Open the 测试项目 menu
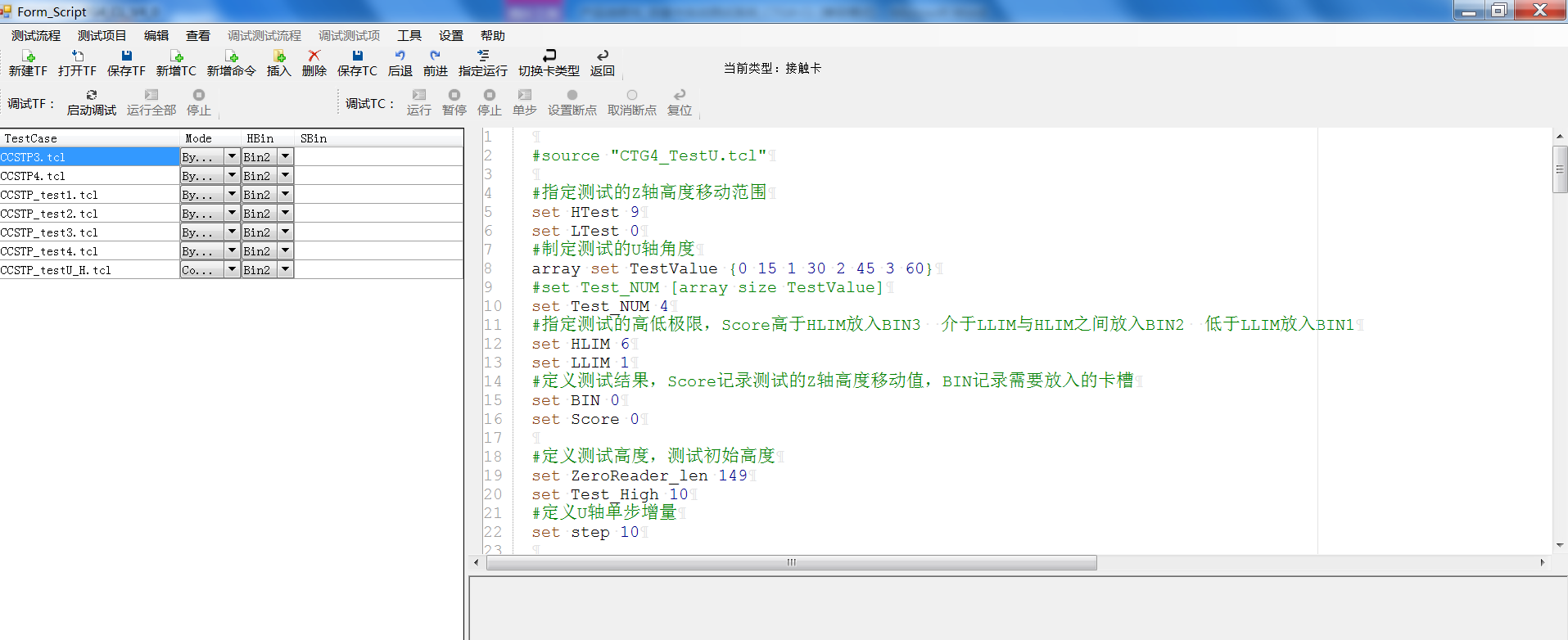Viewport: 1568px width, 640px height. 102,36
